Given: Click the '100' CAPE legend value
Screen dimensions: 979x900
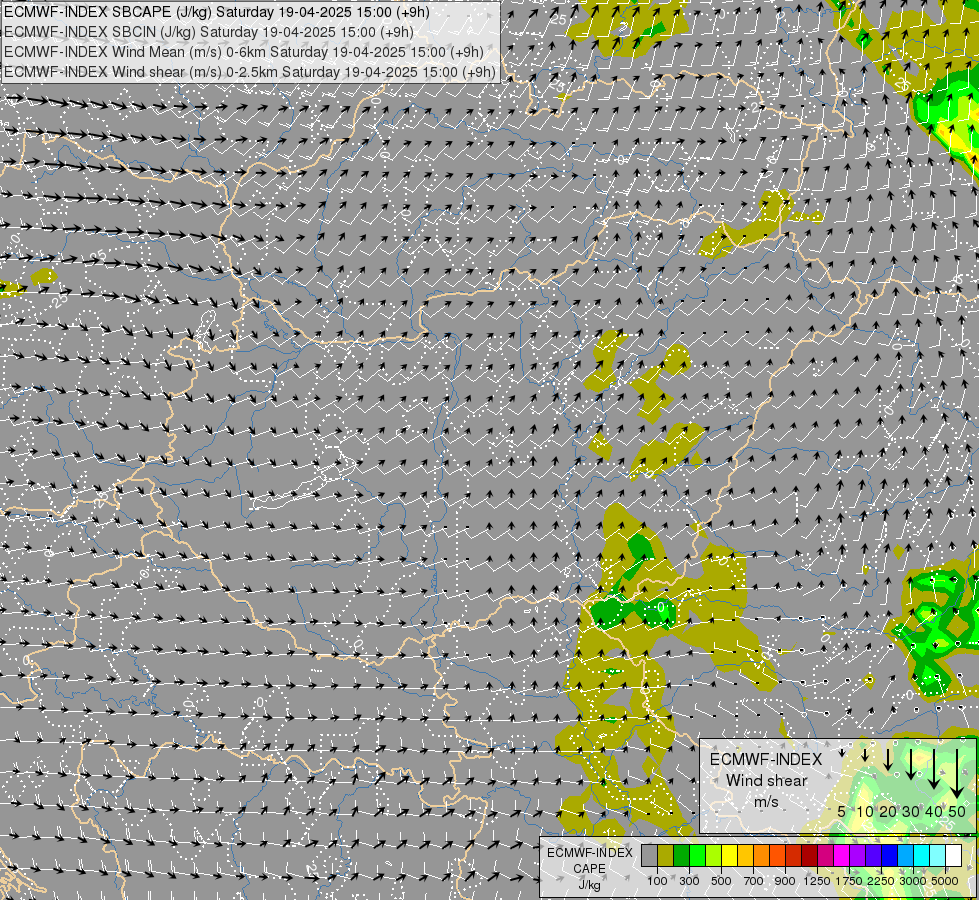Looking at the screenshot, I should coord(657,881).
